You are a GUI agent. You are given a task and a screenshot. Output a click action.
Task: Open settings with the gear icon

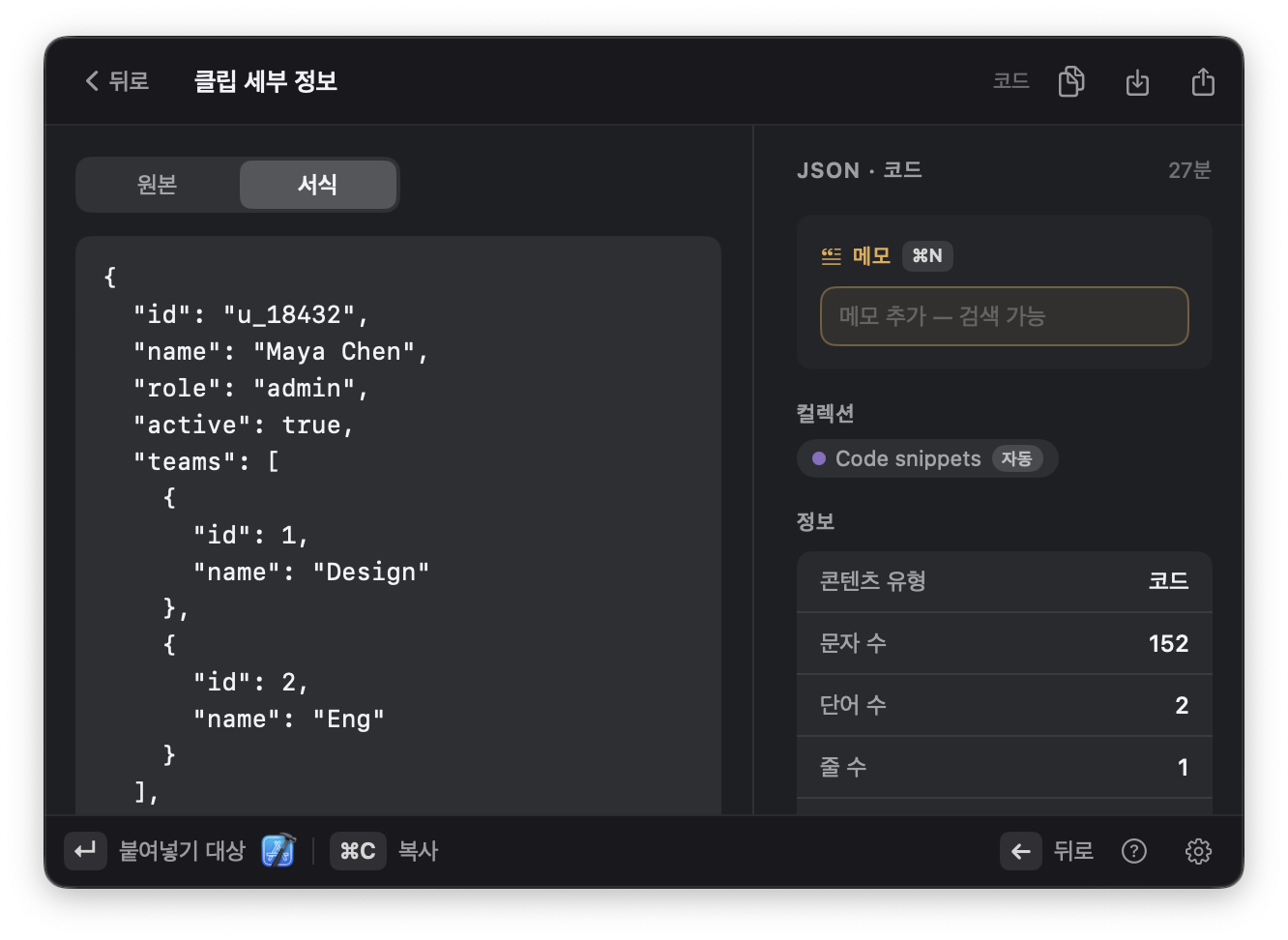(1198, 851)
